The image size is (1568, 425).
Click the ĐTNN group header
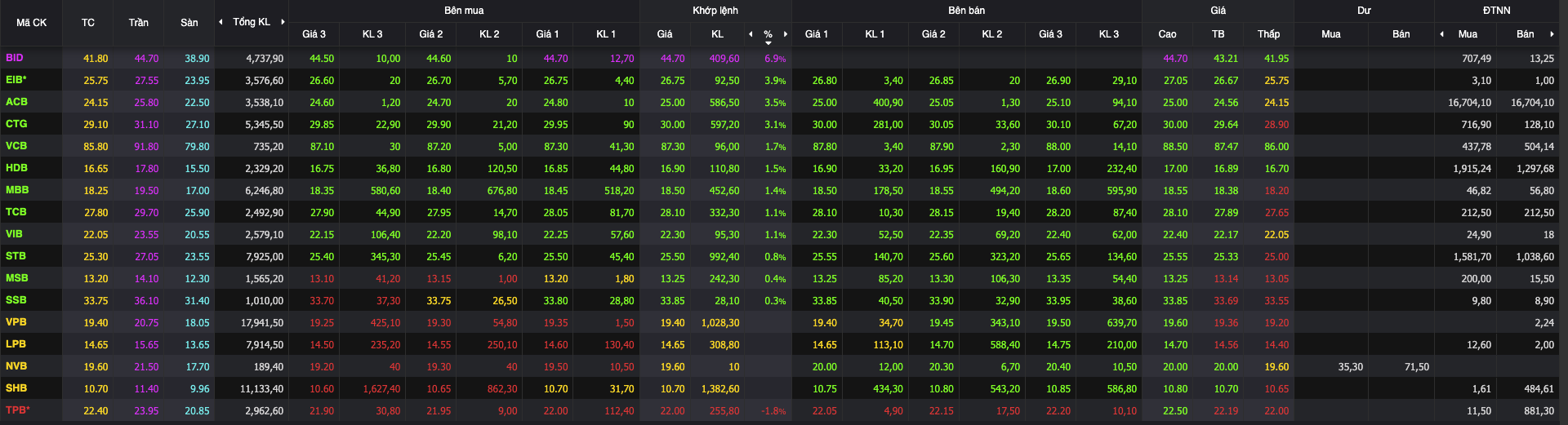(x=1497, y=11)
